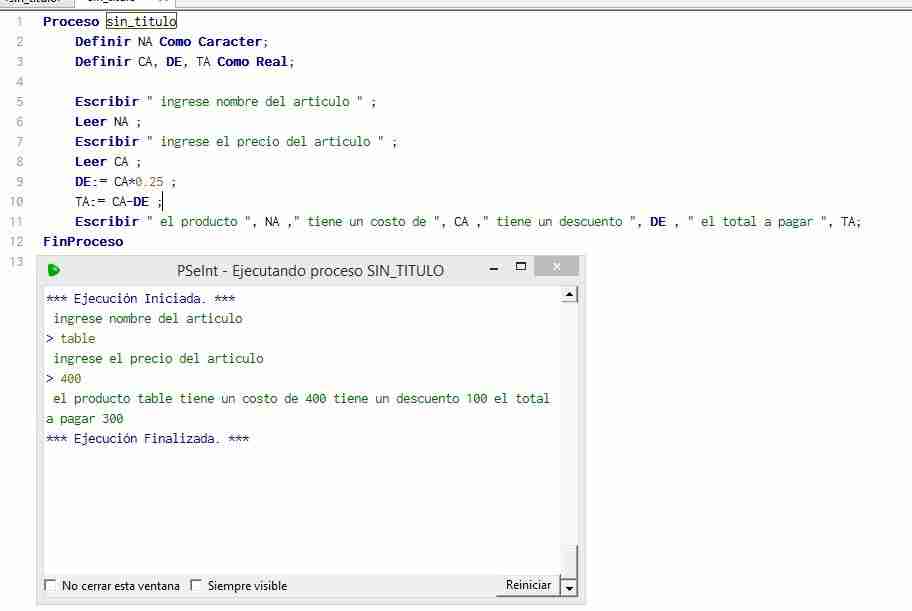
Task: Click the '> table' input line in output
Action: click(70, 339)
